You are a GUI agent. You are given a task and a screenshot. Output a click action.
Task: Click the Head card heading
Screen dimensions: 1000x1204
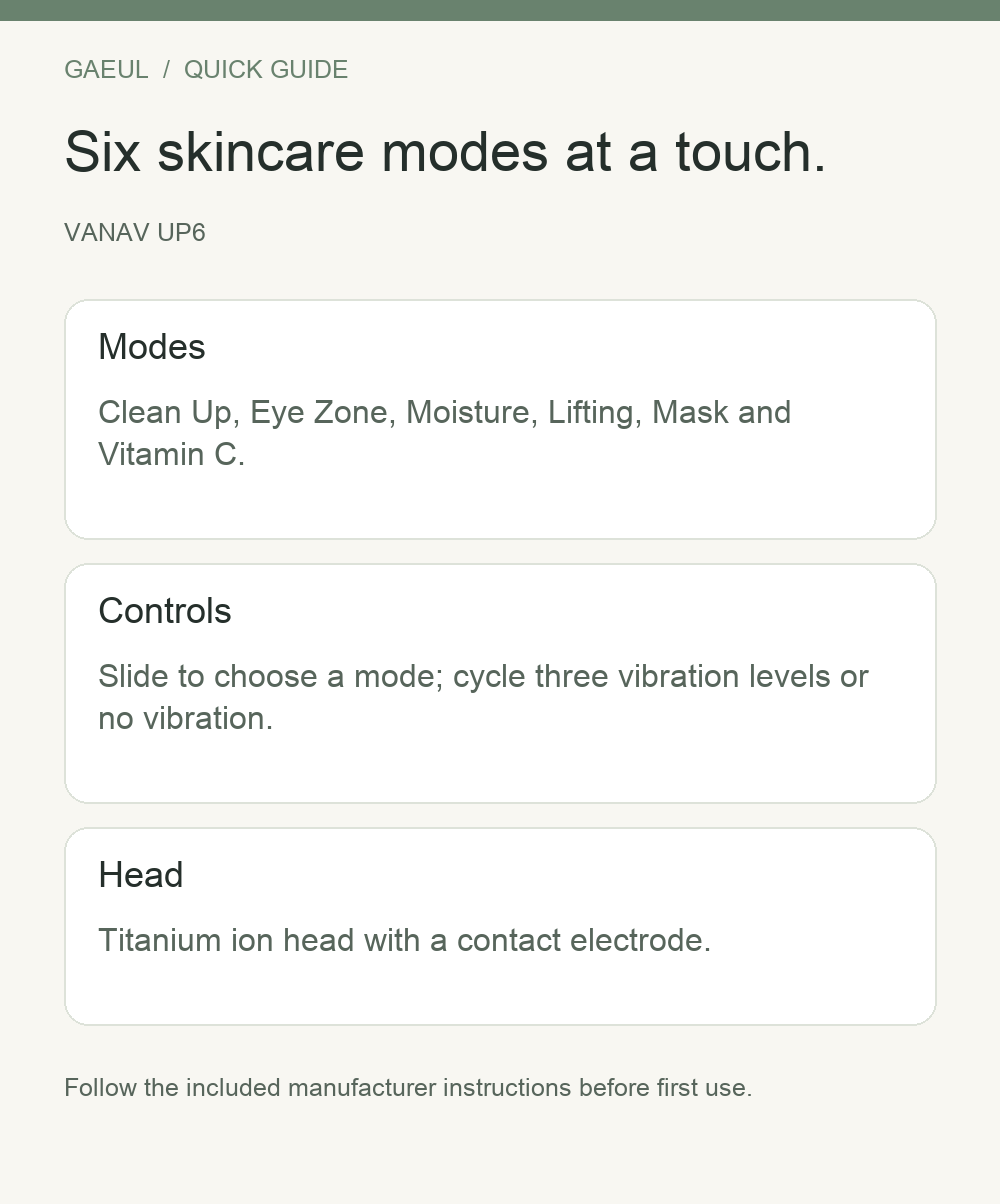tap(141, 875)
